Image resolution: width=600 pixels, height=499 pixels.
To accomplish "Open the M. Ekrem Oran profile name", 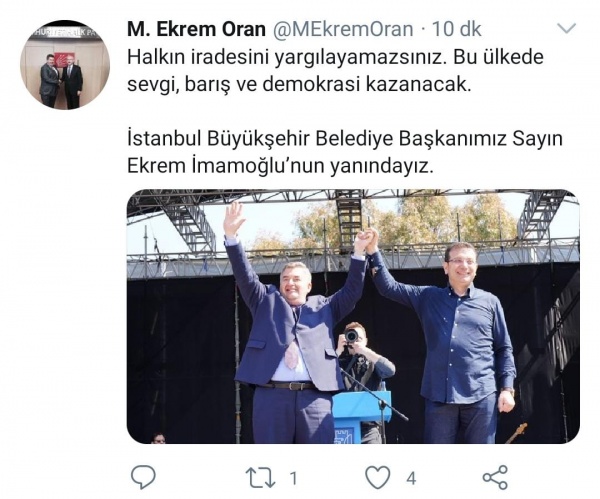I will [x=196, y=29].
